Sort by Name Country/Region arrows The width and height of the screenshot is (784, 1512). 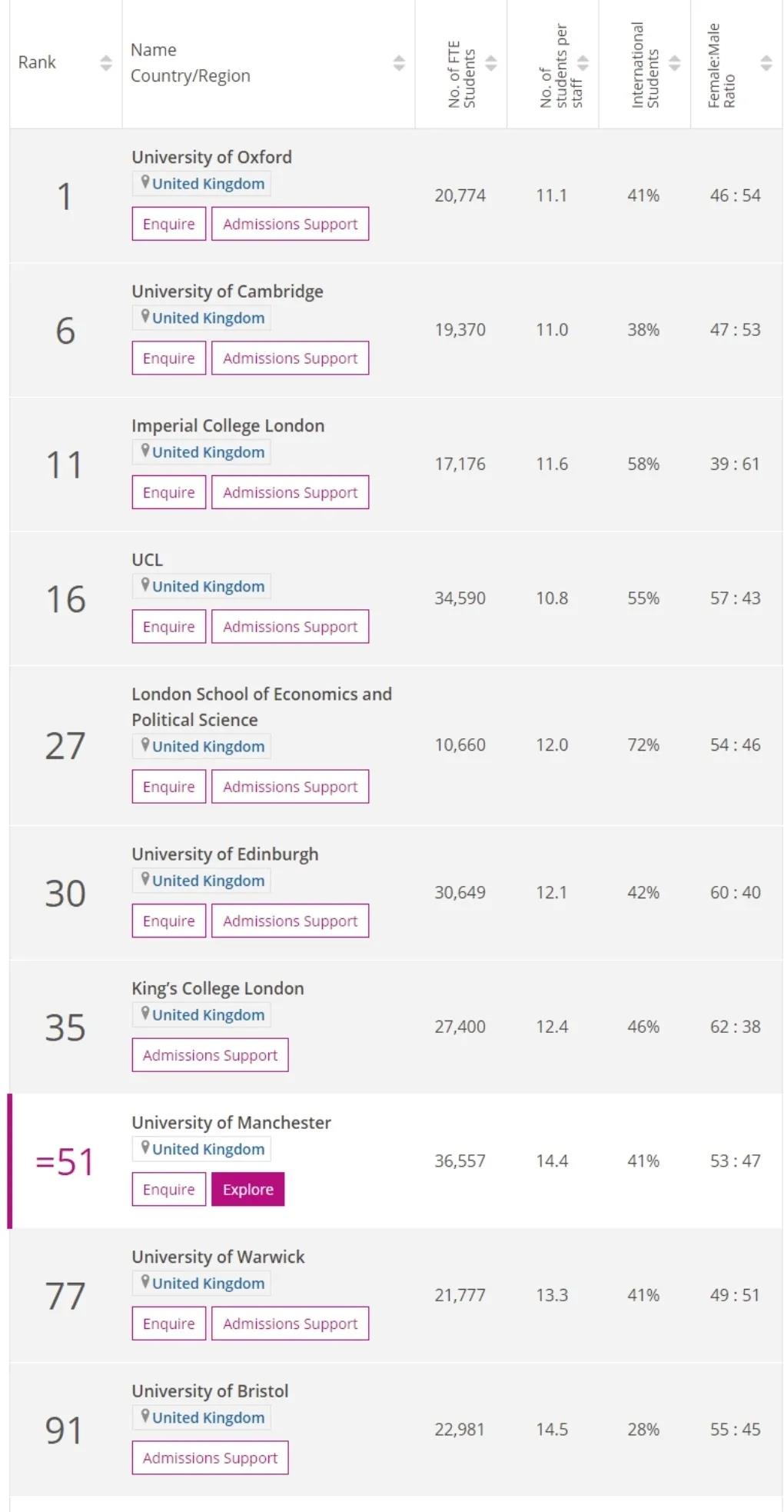coord(399,63)
